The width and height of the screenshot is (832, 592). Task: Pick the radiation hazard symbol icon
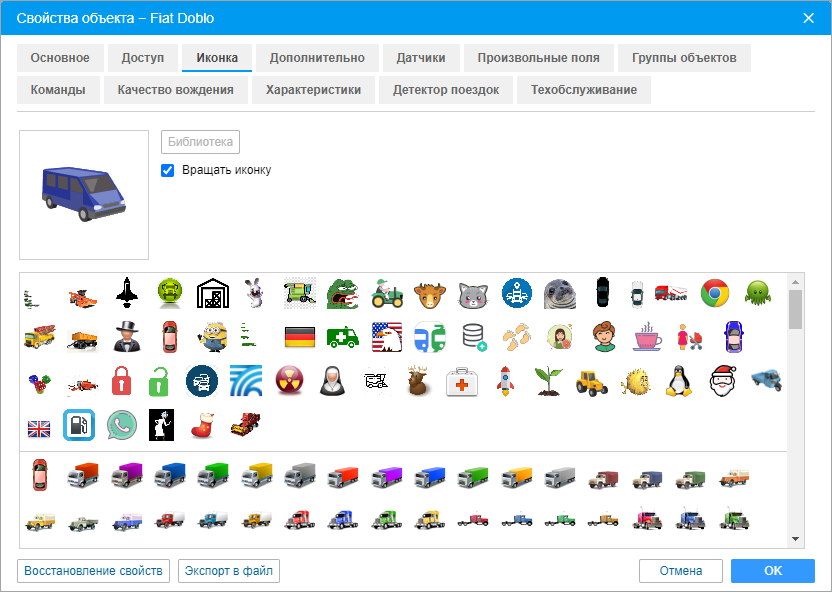pos(290,380)
